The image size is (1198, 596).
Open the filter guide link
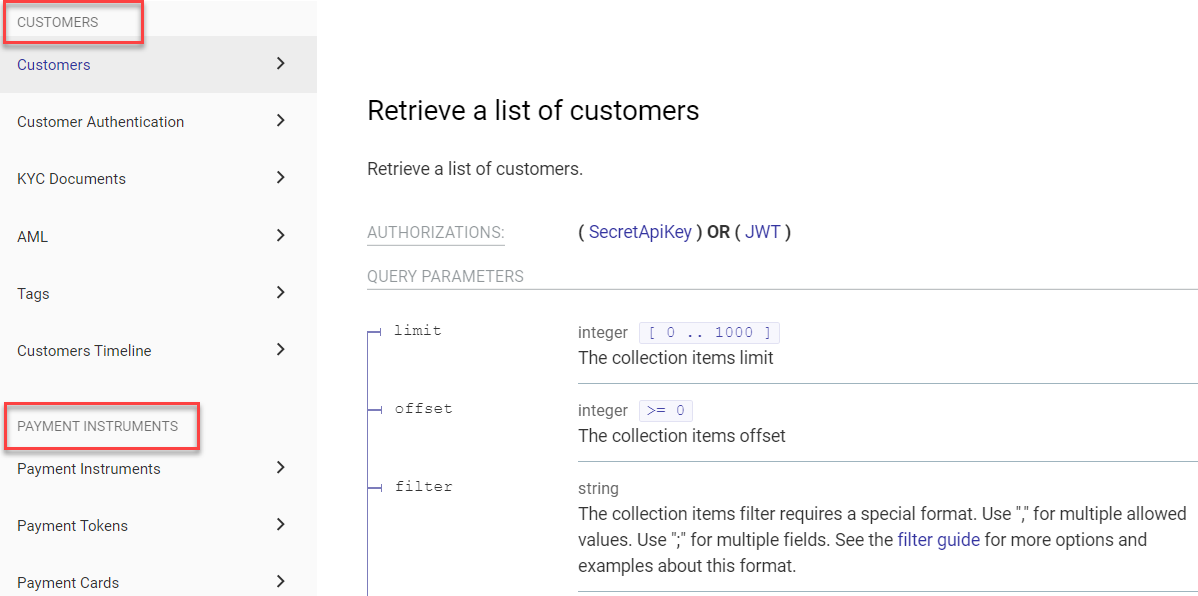tap(938, 539)
